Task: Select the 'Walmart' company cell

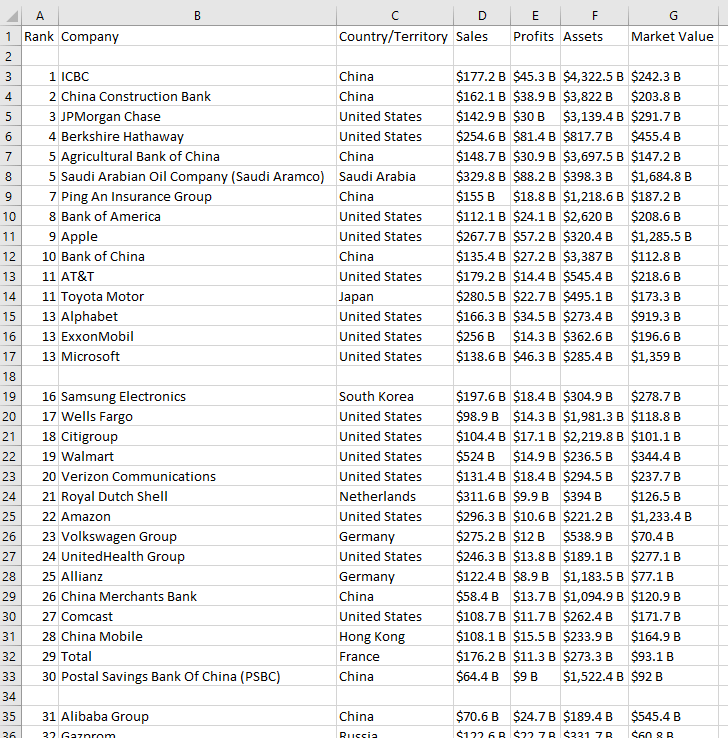Action: tap(197, 457)
